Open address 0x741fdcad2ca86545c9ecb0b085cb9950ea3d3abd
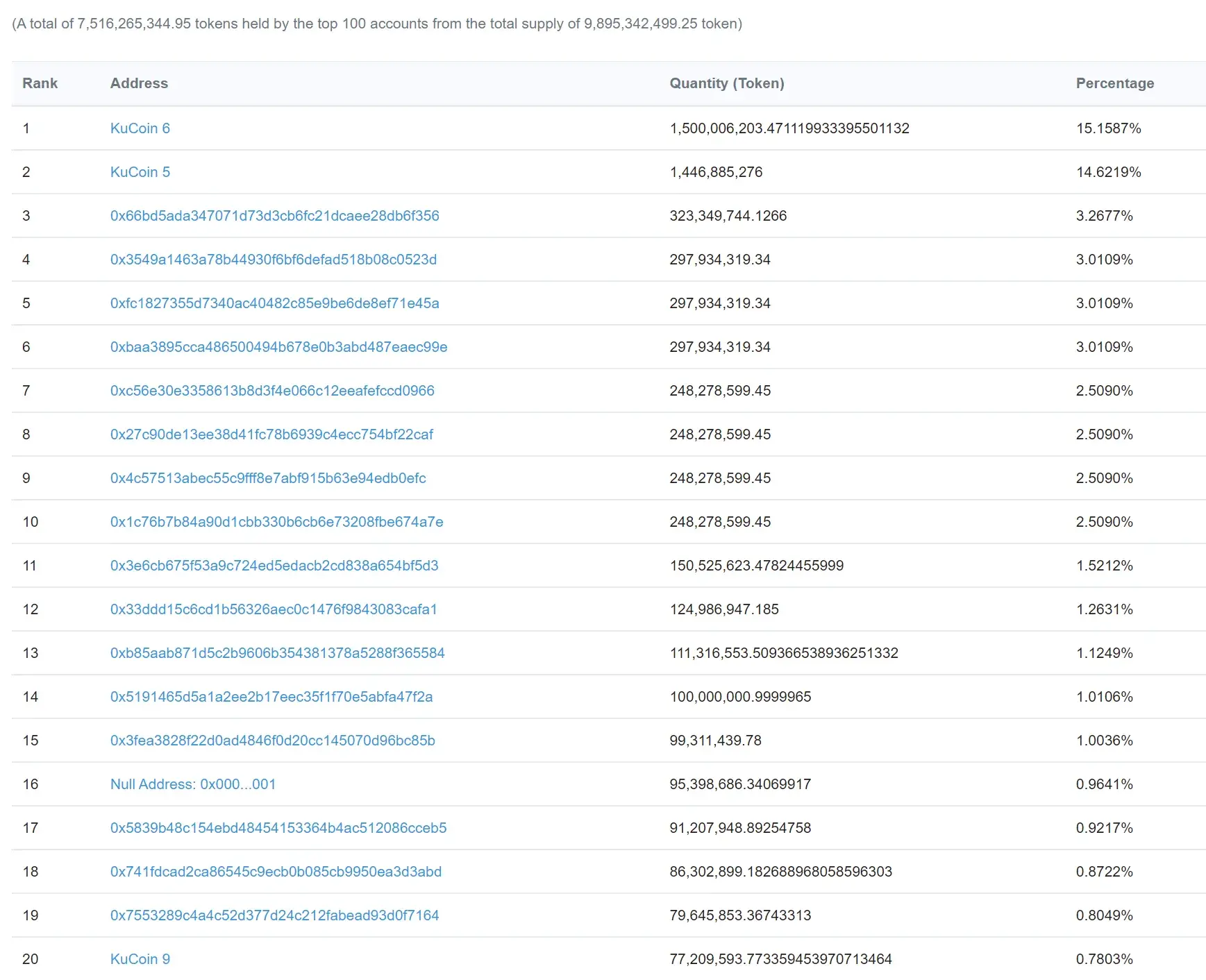The width and height of the screenshot is (1206, 980). (x=276, y=872)
